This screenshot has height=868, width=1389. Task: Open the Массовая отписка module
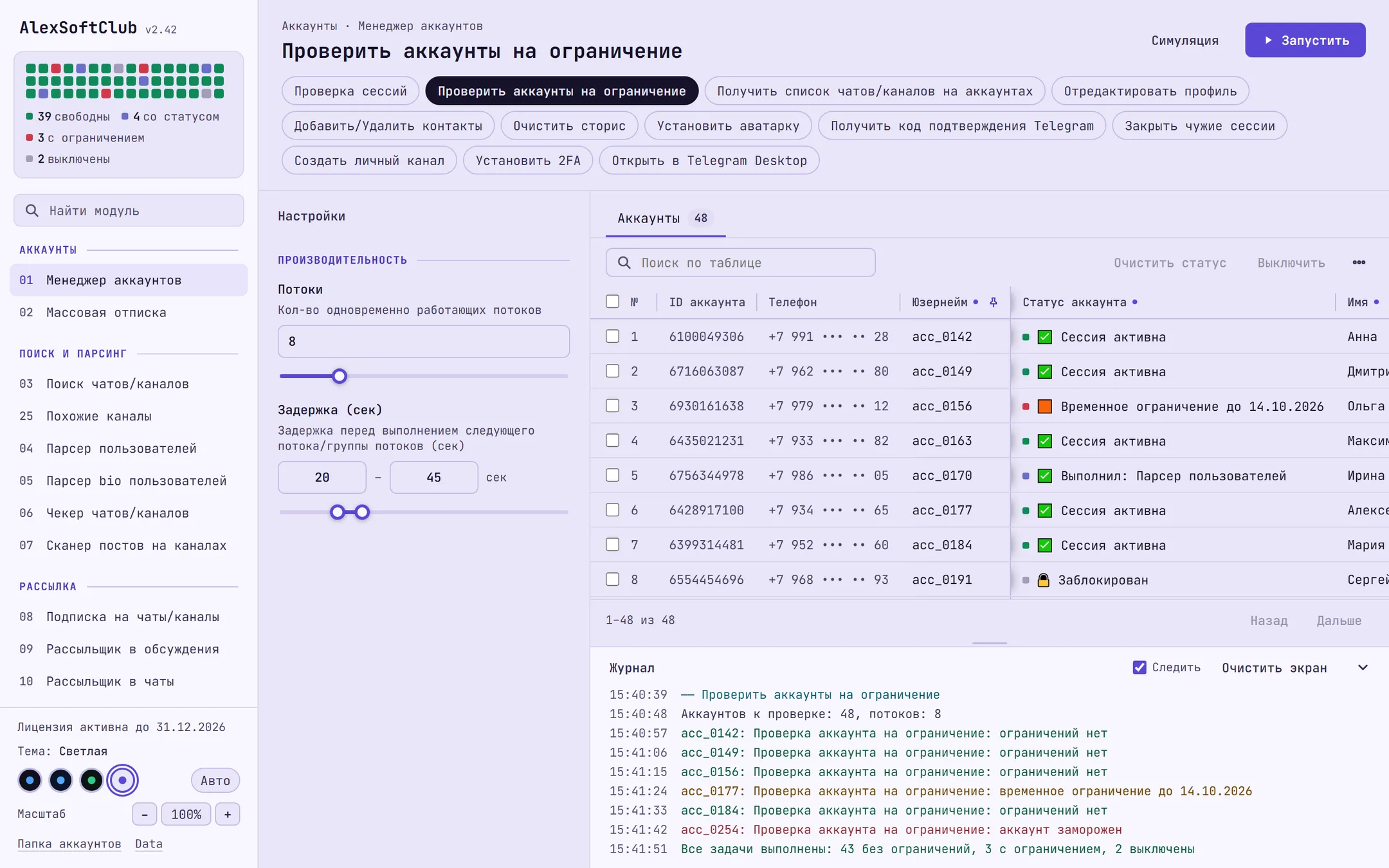pyautogui.click(x=129, y=312)
